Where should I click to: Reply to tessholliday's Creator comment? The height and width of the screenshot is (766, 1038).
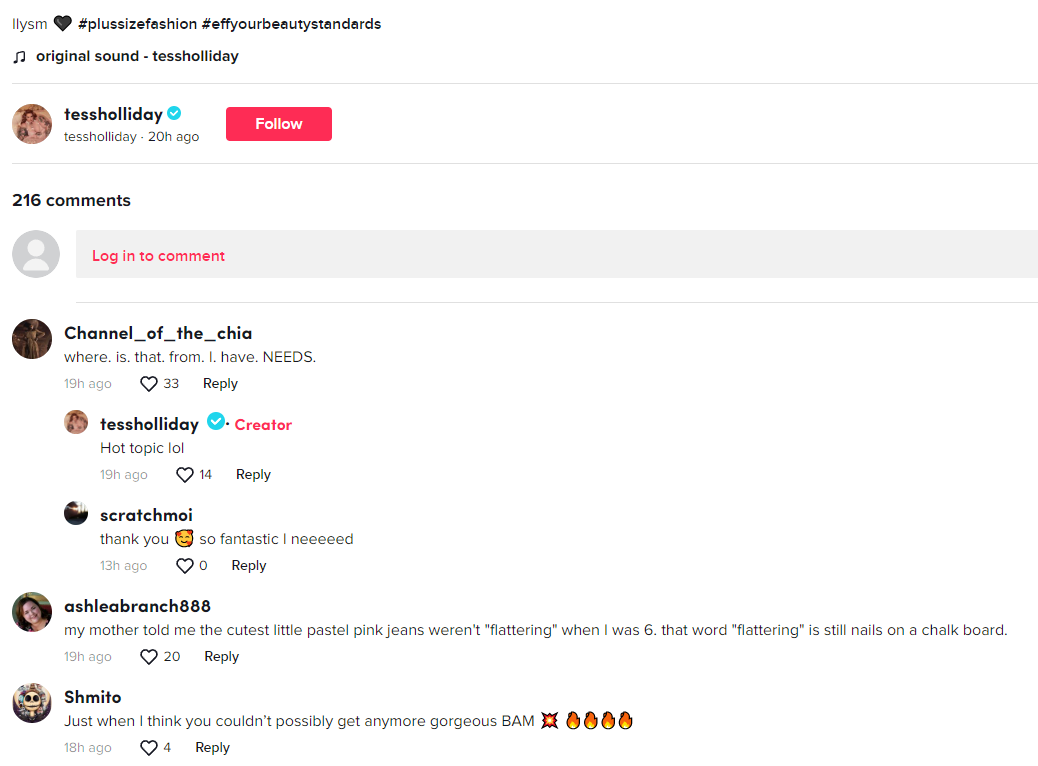(x=254, y=475)
